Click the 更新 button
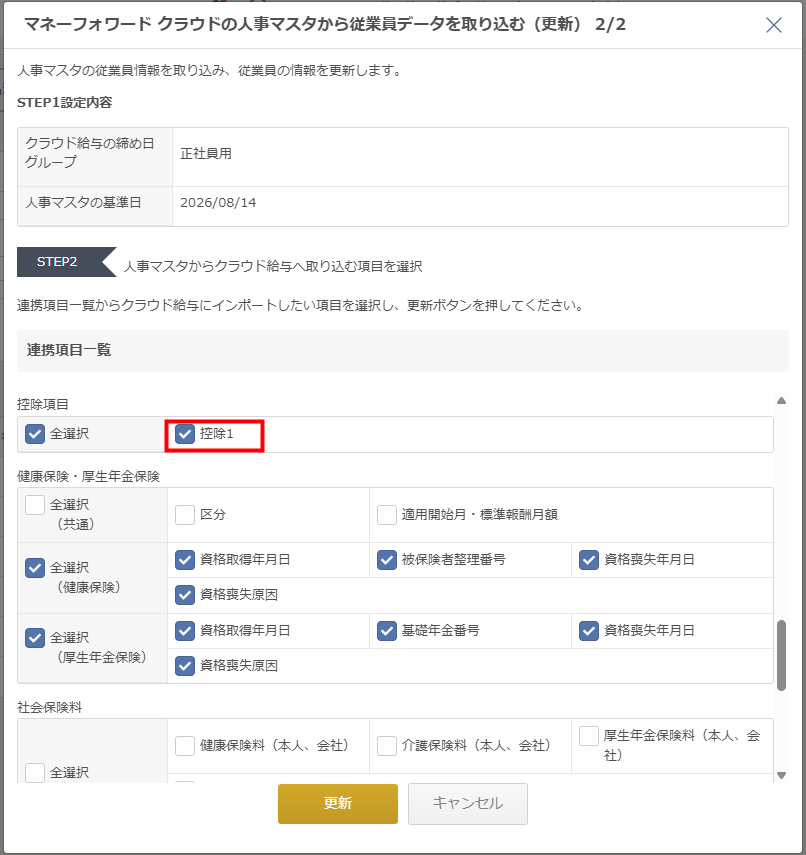 tap(338, 803)
